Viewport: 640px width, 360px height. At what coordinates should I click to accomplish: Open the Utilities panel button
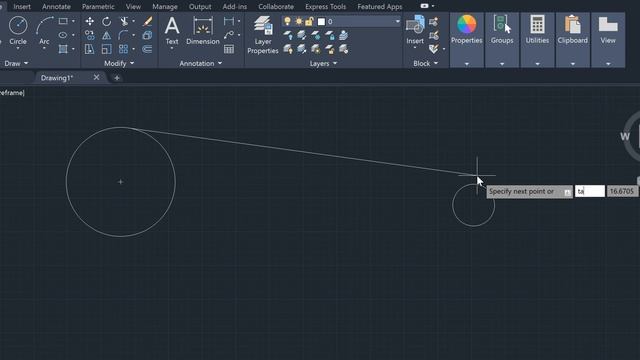tap(537, 40)
